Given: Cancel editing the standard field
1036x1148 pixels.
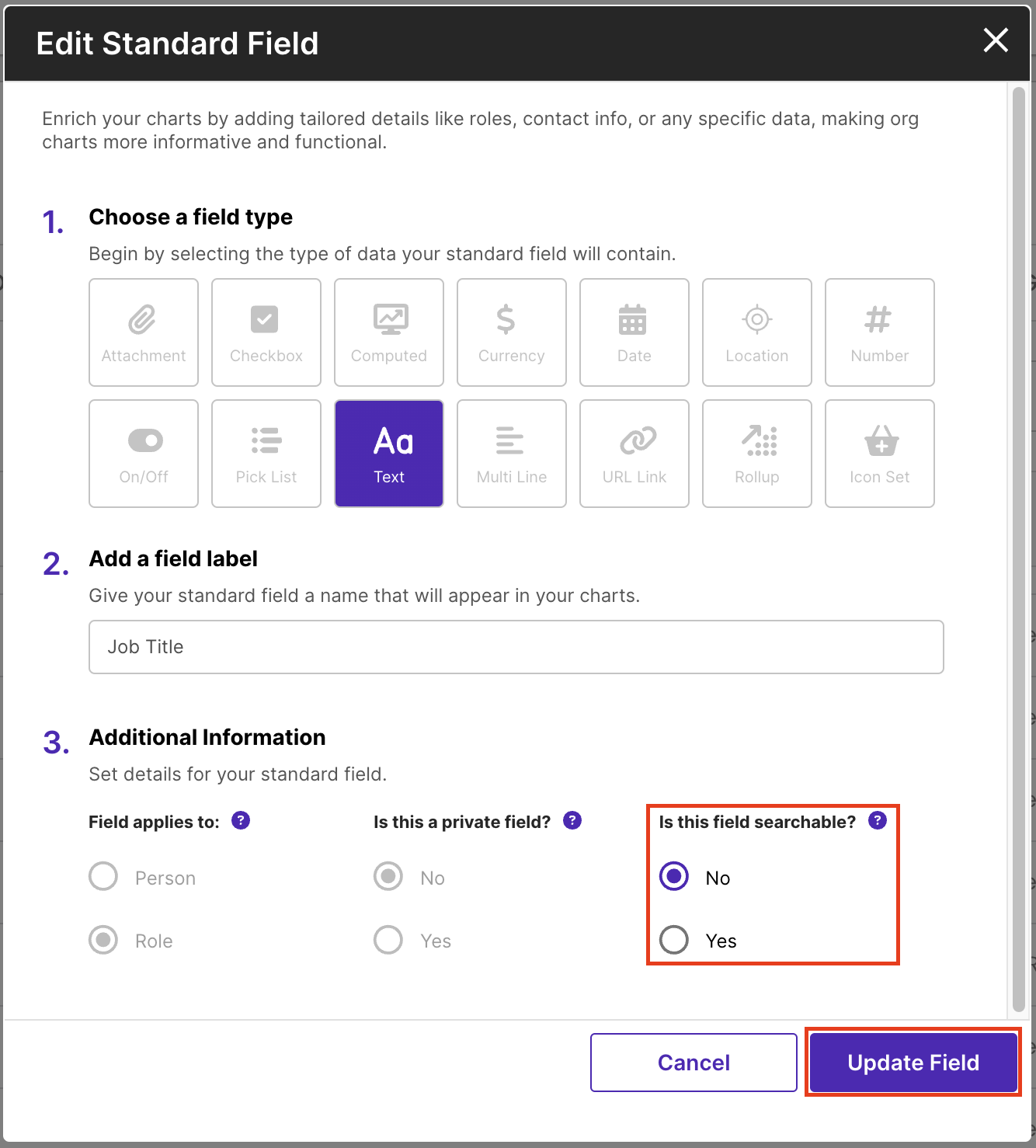Looking at the screenshot, I should [x=694, y=1063].
